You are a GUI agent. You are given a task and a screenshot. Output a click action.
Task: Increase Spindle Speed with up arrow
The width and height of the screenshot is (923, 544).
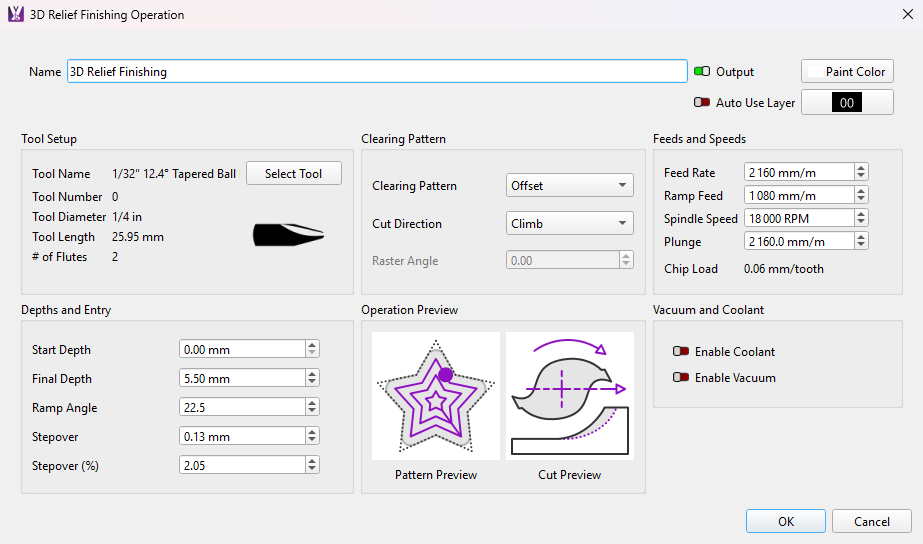coord(861,214)
